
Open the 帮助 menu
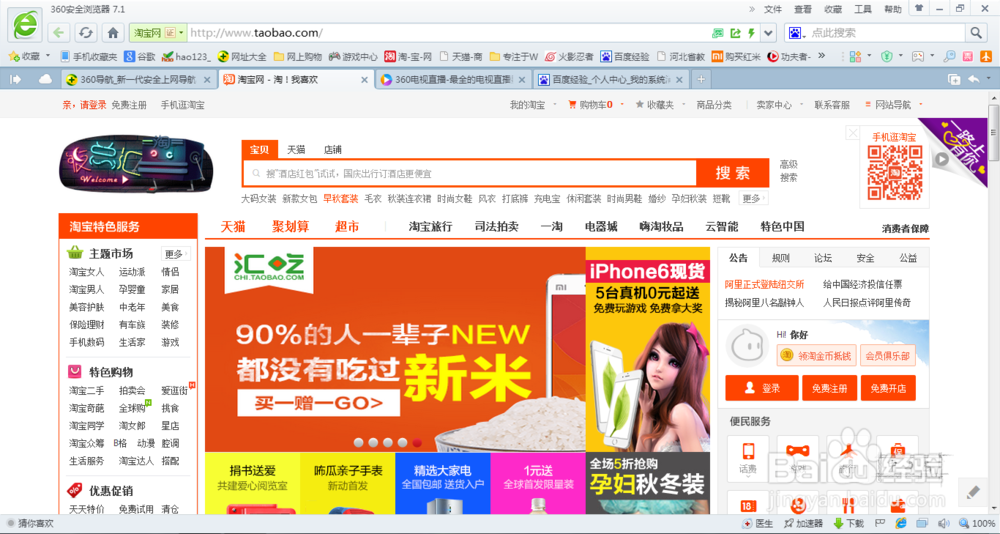(x=893, y=9)
